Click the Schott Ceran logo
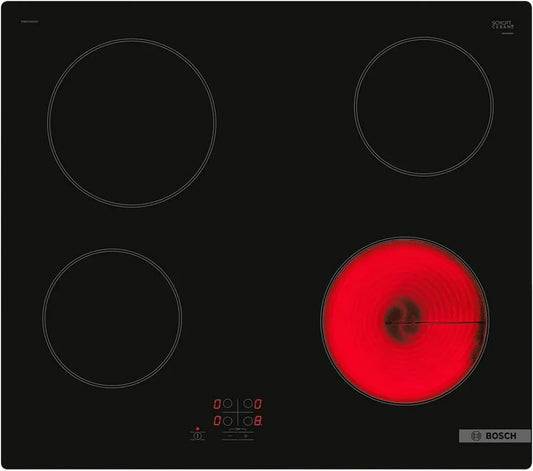Viewport: 533px width, 471px height. click(x=502, y=24)
